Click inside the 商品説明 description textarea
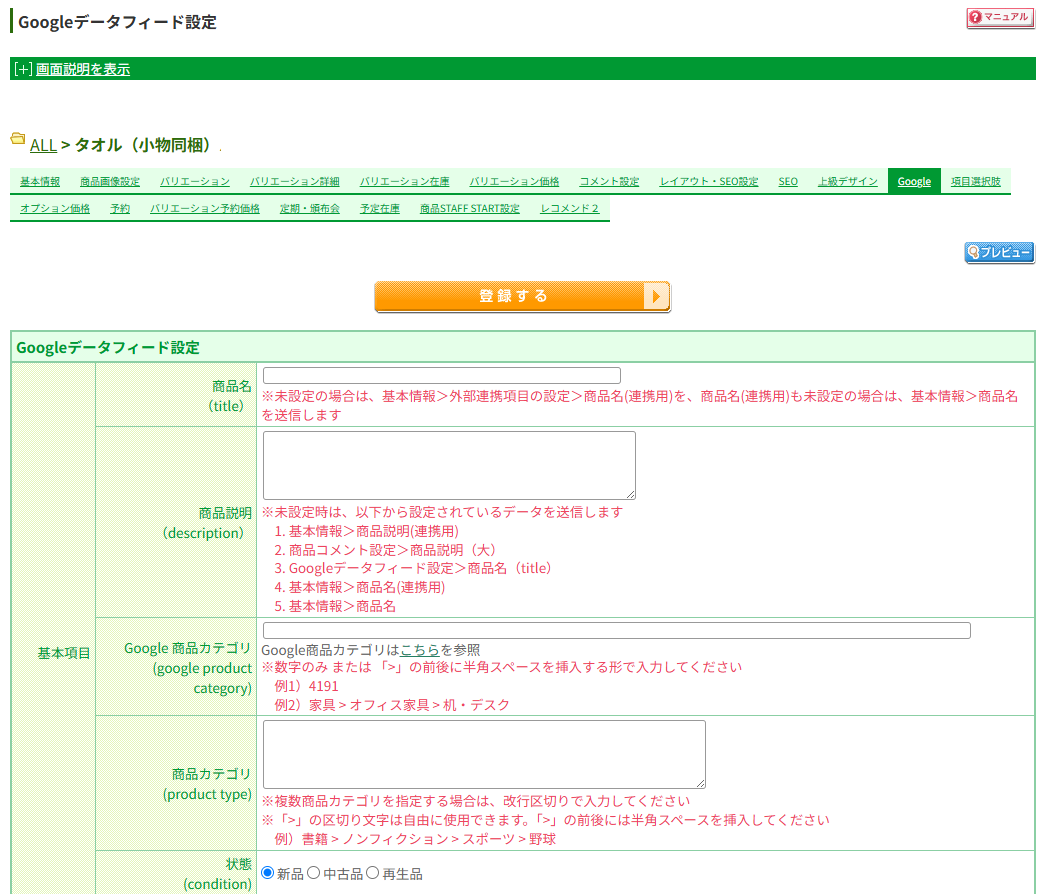Viewport: 1040px width, 894px height. [x=448, y=464]
